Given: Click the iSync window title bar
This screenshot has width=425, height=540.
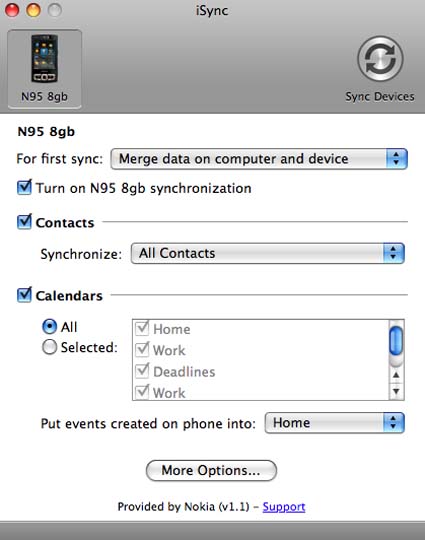Looking at the screenshot, I should pos(212,10).
